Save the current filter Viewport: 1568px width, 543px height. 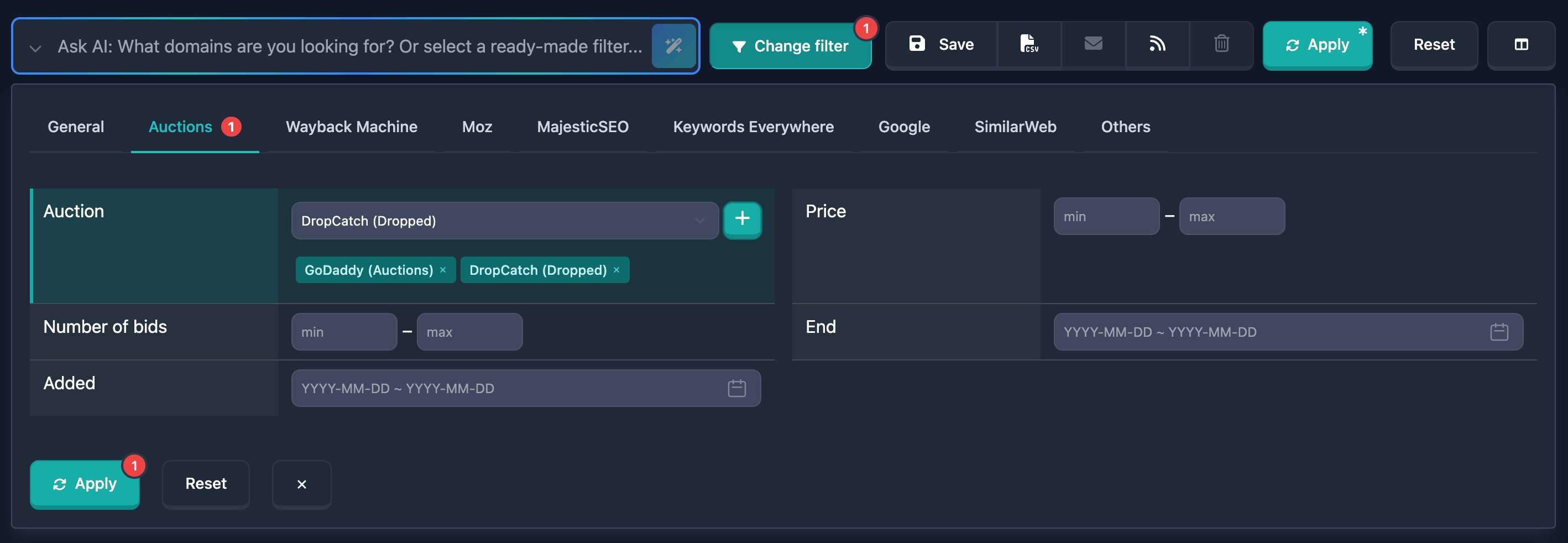[942, 44]
